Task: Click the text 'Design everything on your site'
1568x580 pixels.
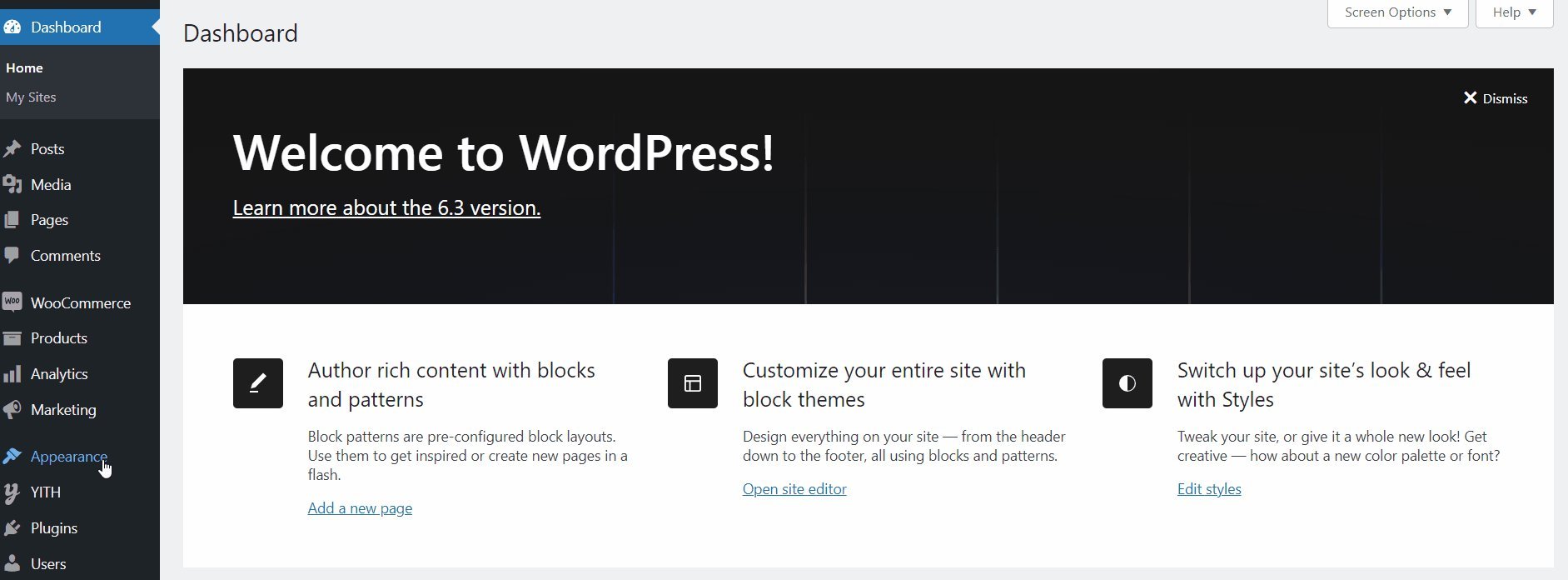Action: [x=840, y=437]
